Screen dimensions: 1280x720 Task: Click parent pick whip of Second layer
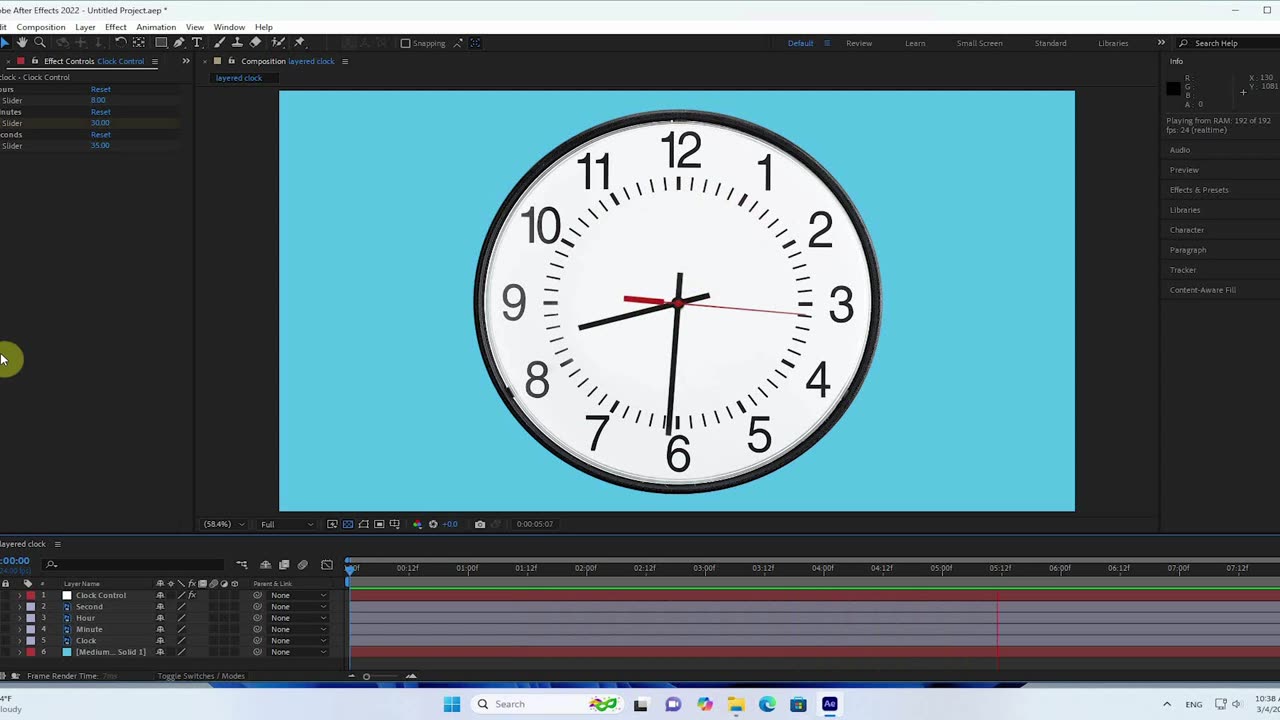pyautogui.click(x=257, y=607)
